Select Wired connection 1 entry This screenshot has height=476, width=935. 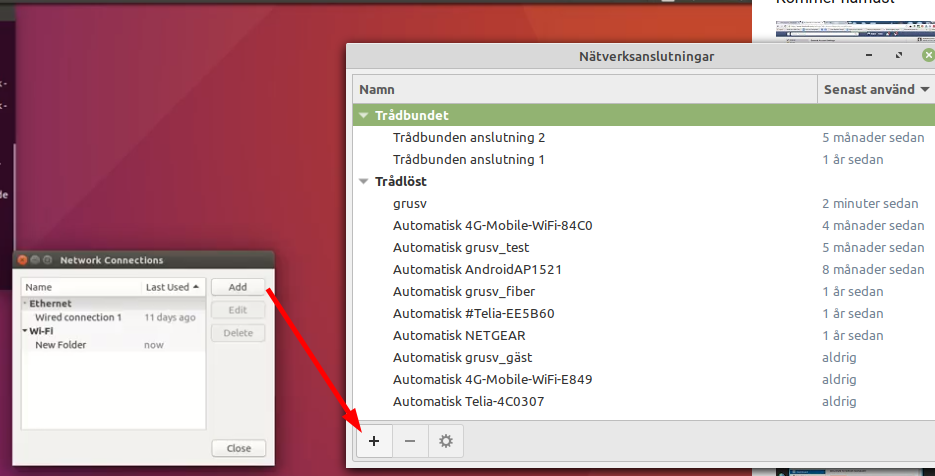78,317
